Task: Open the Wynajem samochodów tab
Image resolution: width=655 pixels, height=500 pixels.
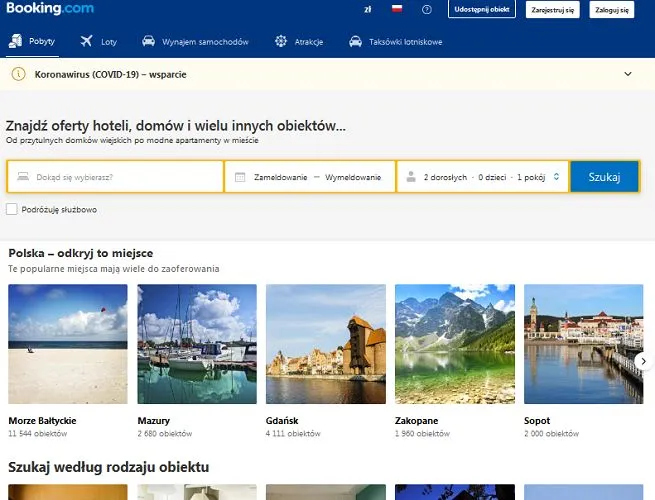Action: click(195, 41)
